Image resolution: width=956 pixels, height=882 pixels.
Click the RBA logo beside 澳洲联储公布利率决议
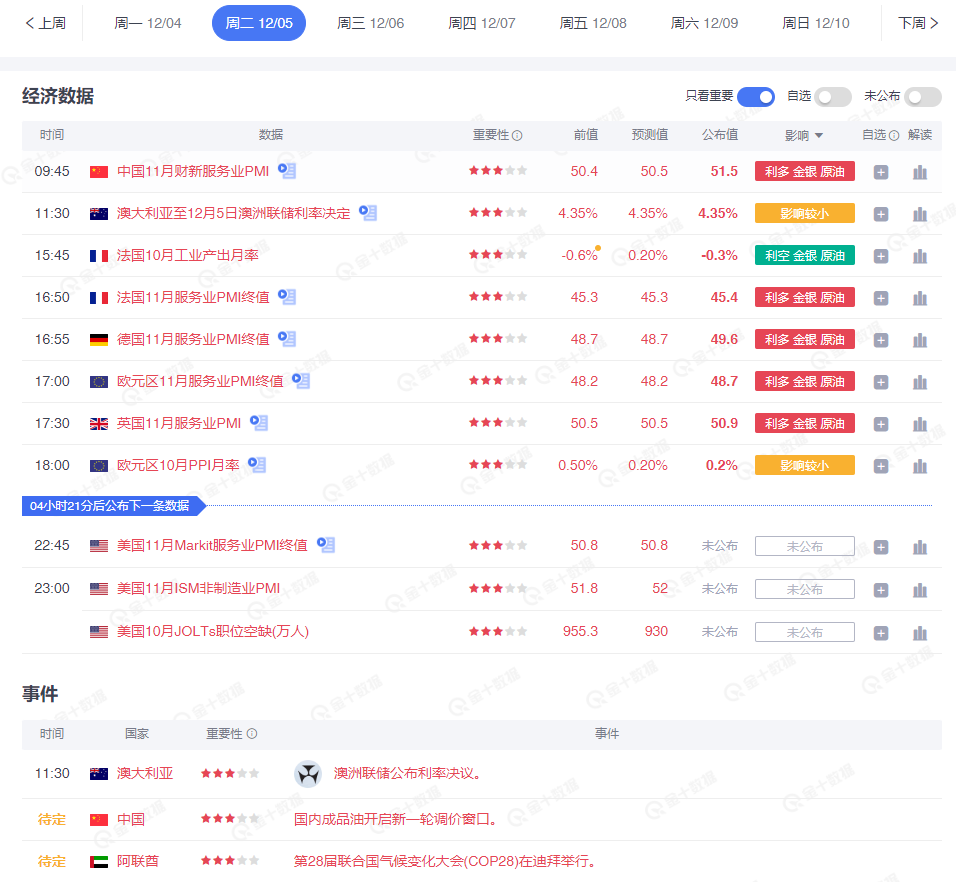point(307,775)
